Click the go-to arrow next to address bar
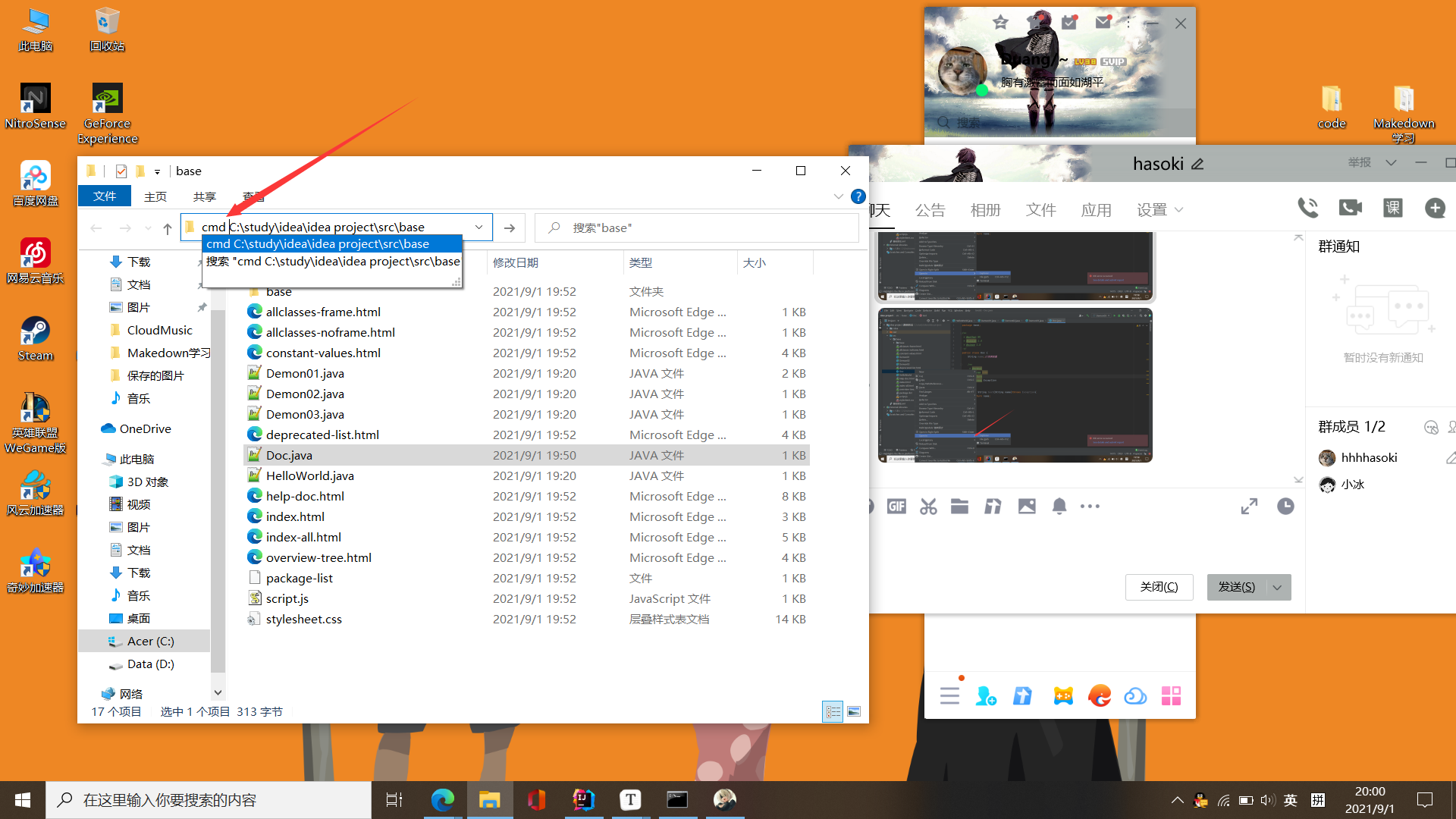1456x819 pixels. pos(510,227)
